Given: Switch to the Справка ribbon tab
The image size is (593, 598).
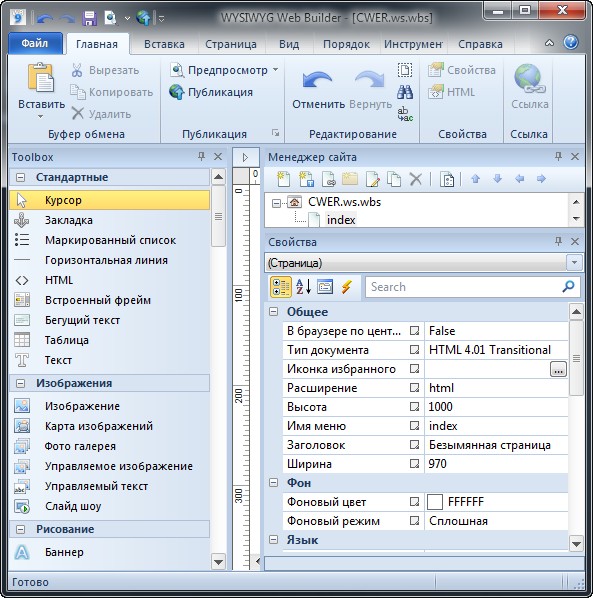Looking at the screenshot, I should coord(480,44).
